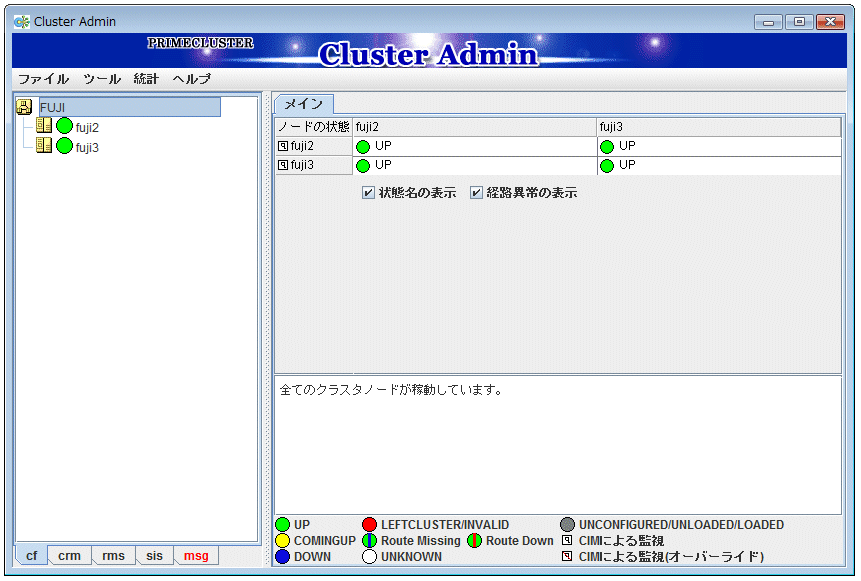Click CIM monitor icon in fuji3 row header

pos(283,165)
